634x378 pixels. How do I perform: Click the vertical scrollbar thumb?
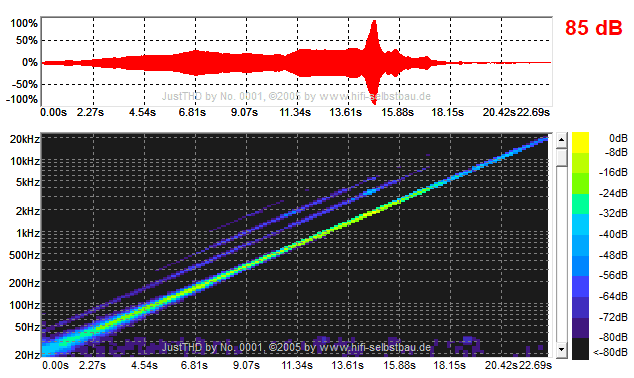tap(561, 157)
